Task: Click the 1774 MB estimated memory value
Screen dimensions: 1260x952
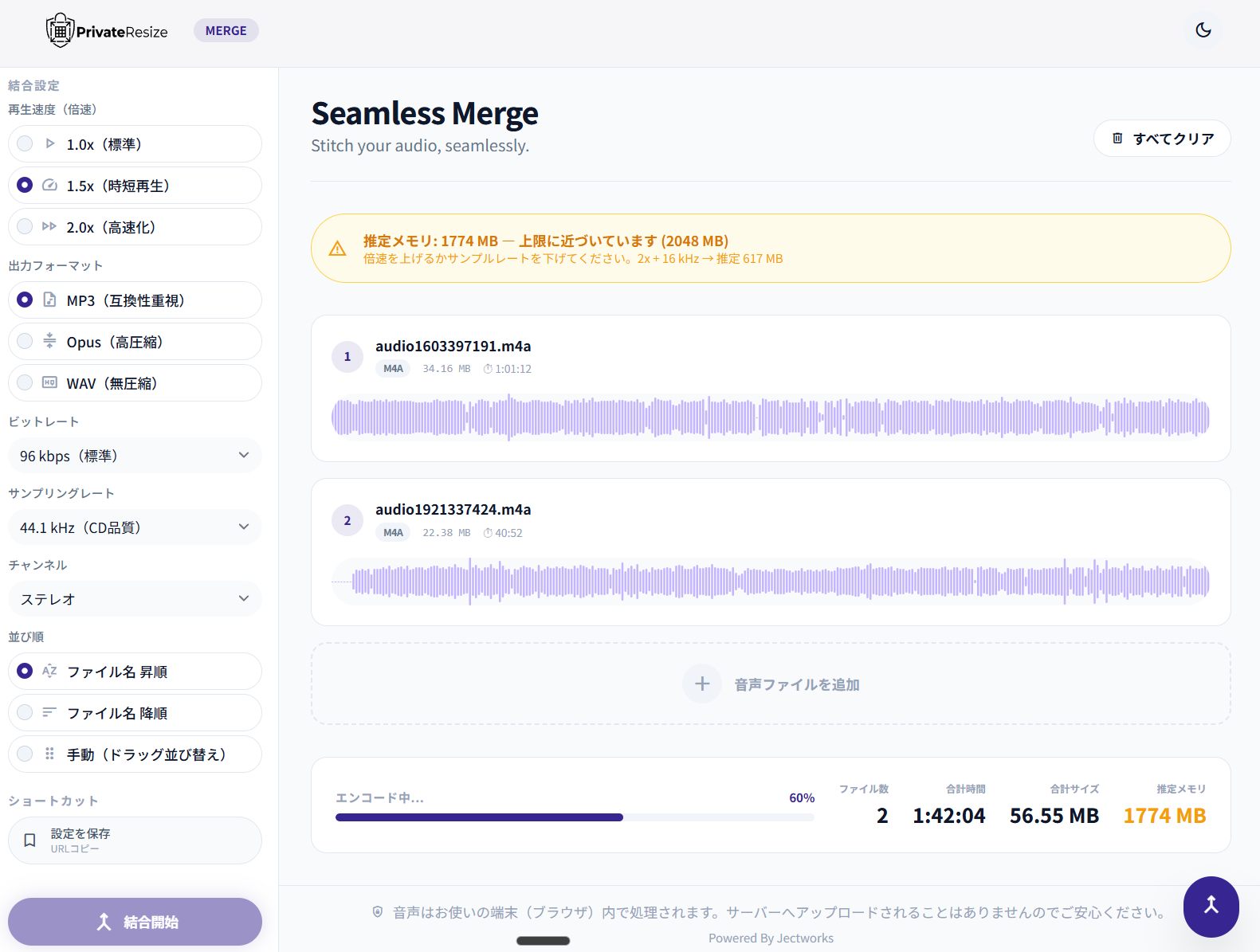Action: (1164, 816)
